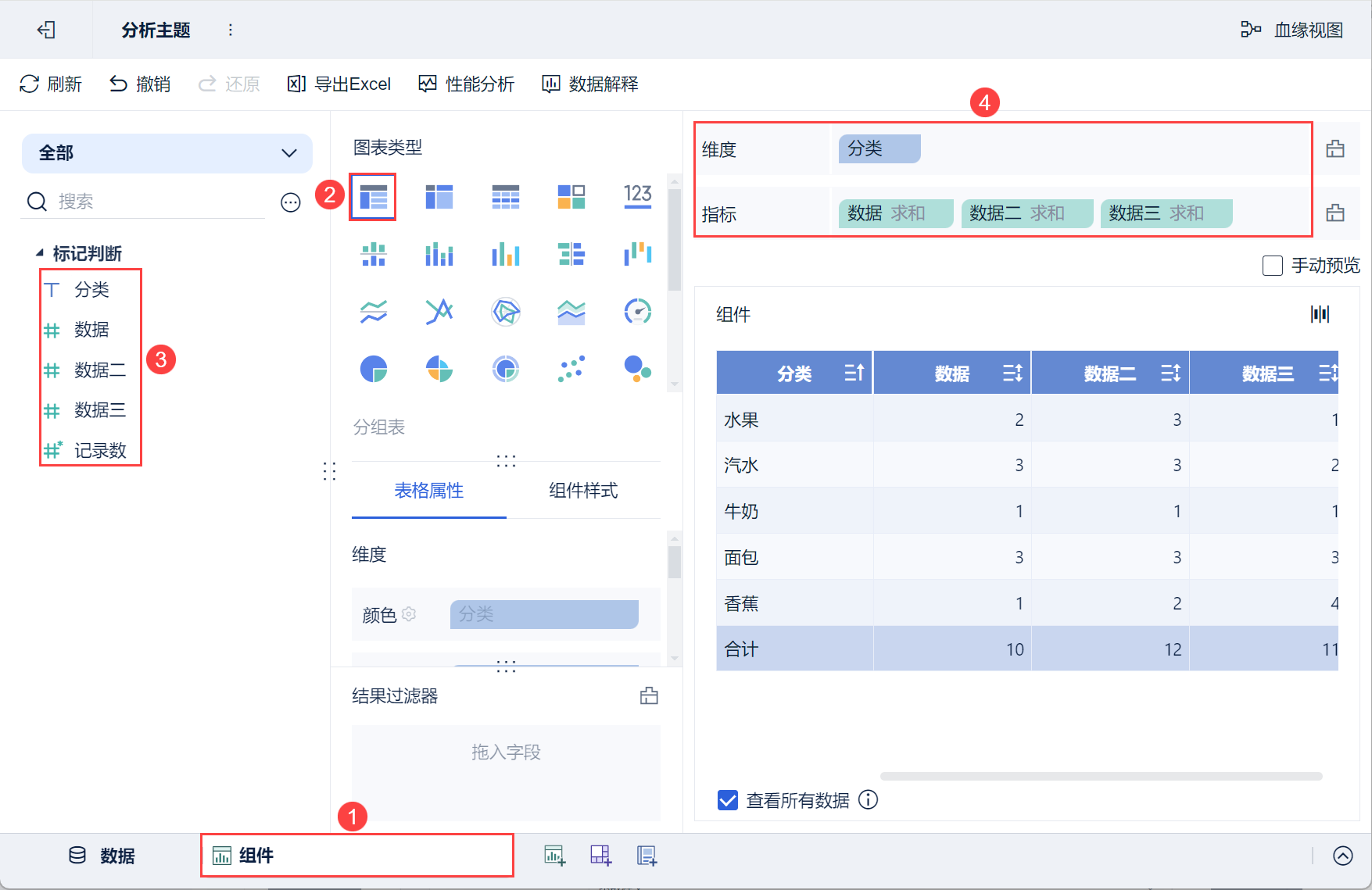Sort by the 数据二 column header icon
Screen dimensions: 1372x890
pos(1171,373)
